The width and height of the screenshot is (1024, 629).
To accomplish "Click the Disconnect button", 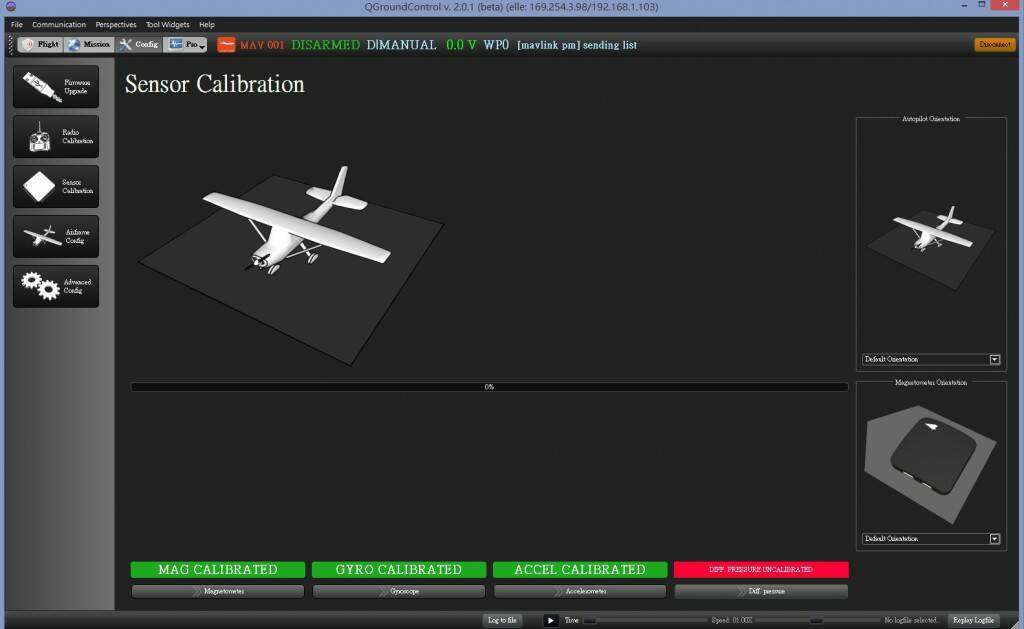I will pyautogui.click(x=994, y=45).
